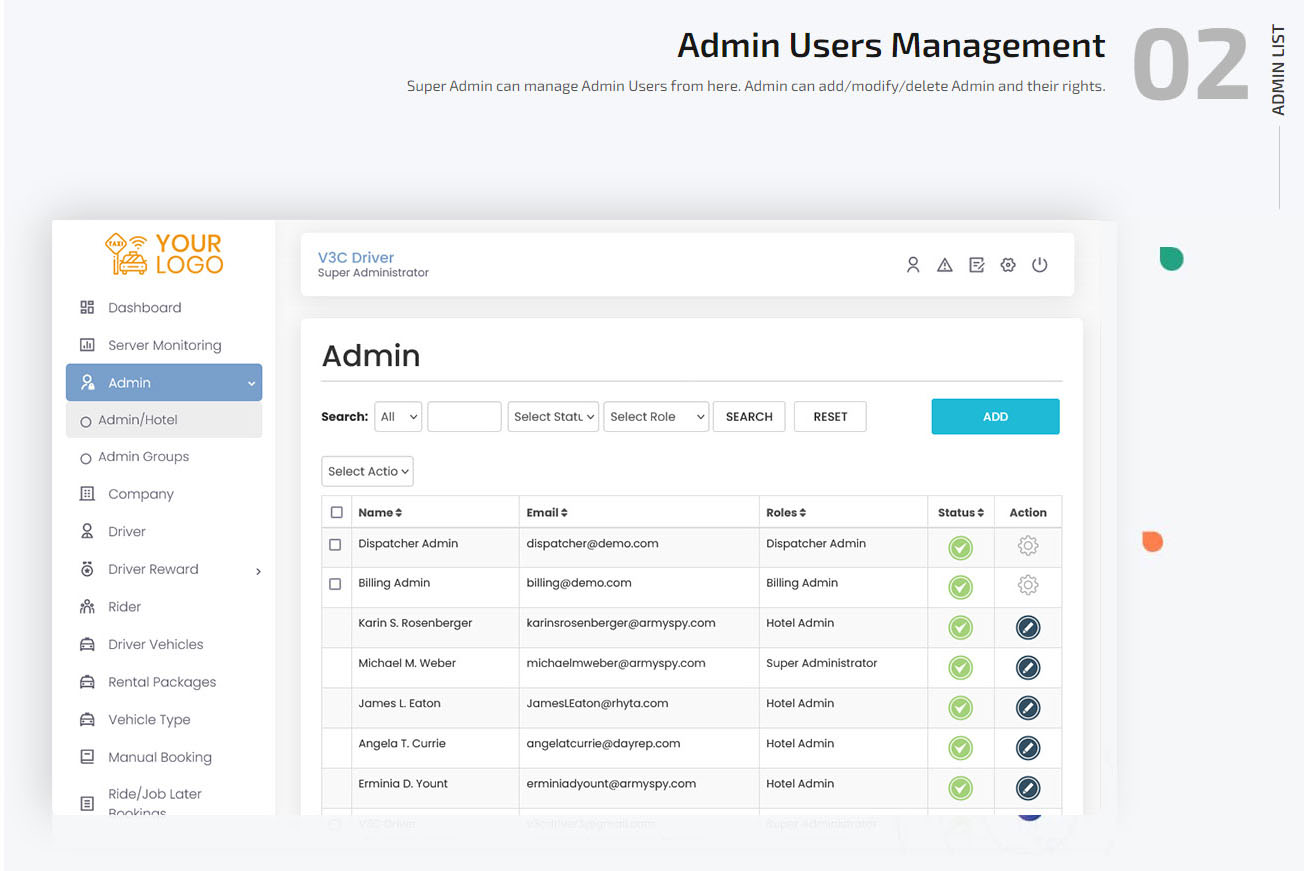Open the Select Role dropdown
The height and width of the screenshot is (871, 1310).
click(656, 416)
